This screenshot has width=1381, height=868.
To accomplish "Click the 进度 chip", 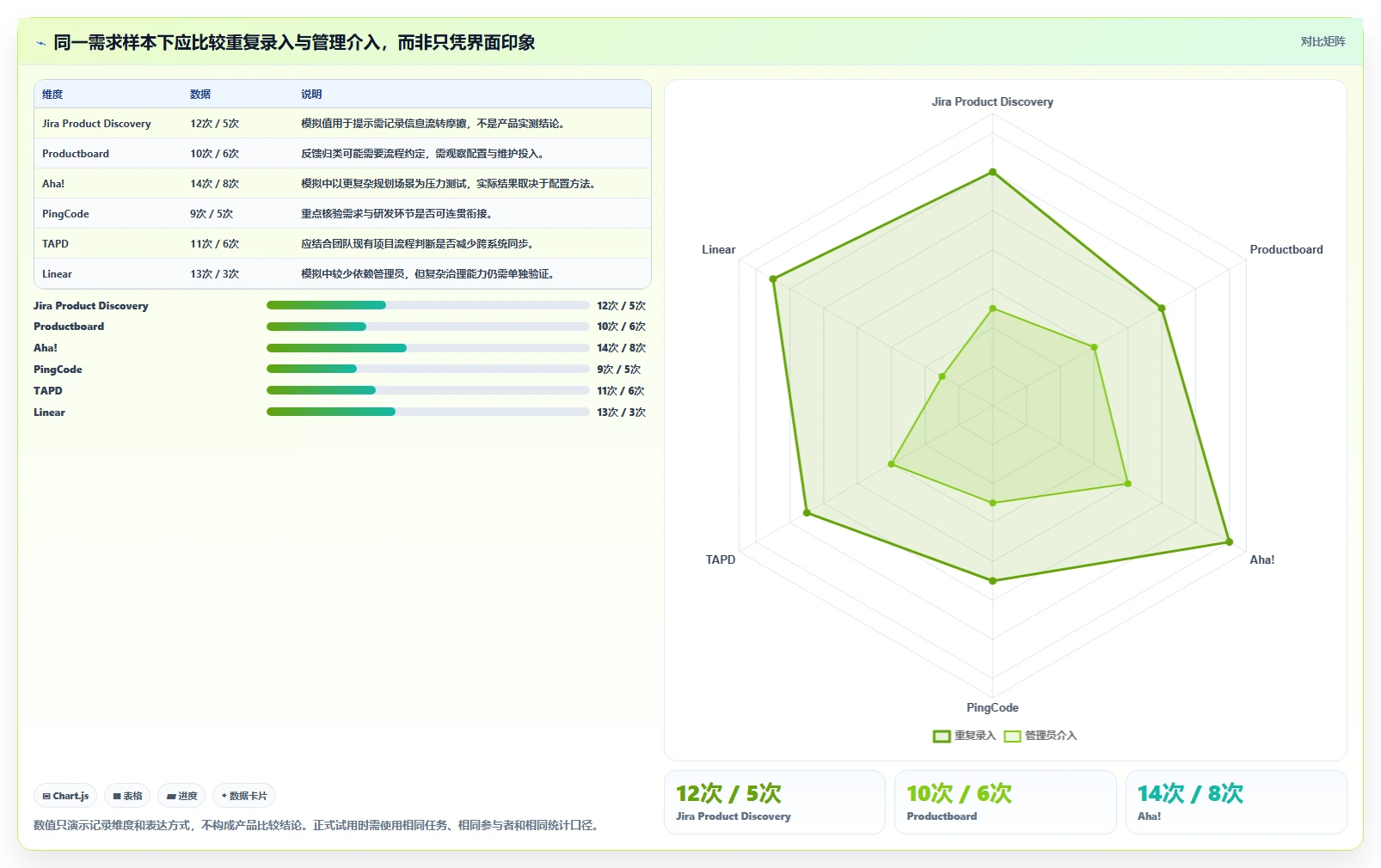I will click(x=181, y=796).
